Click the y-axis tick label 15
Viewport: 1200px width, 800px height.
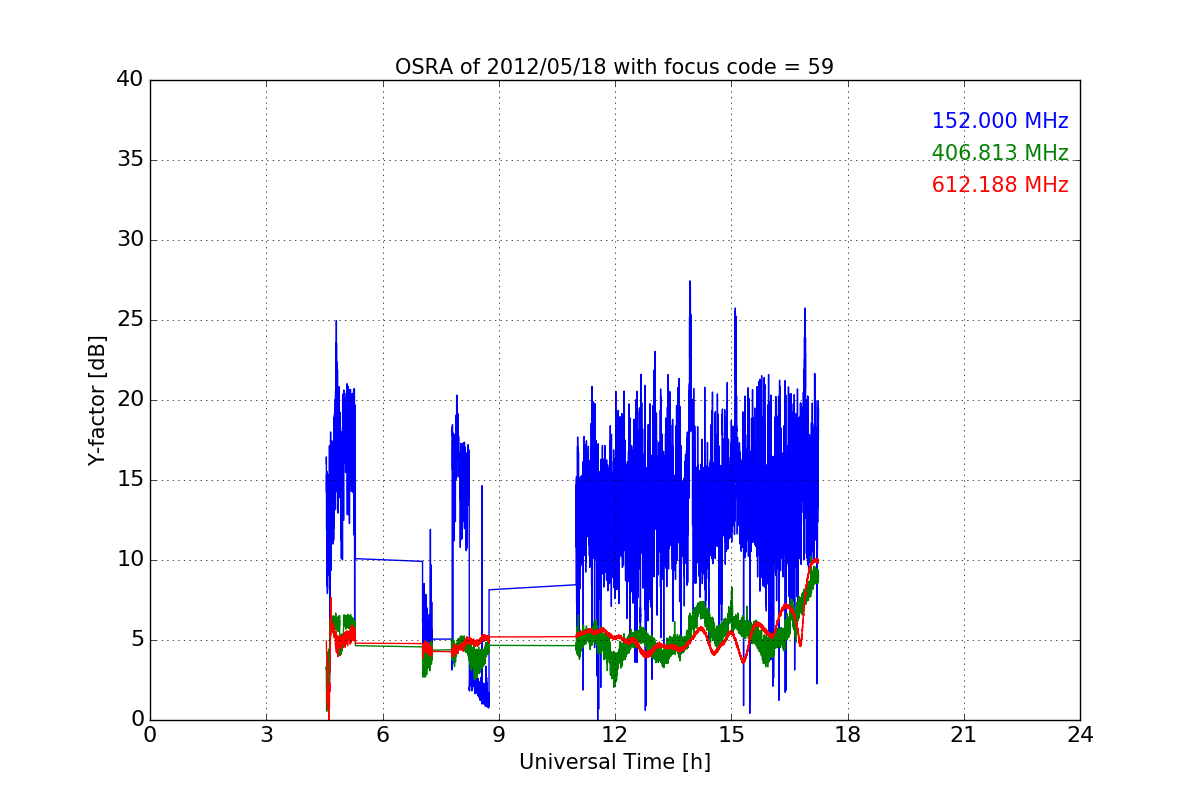point(130,480)
